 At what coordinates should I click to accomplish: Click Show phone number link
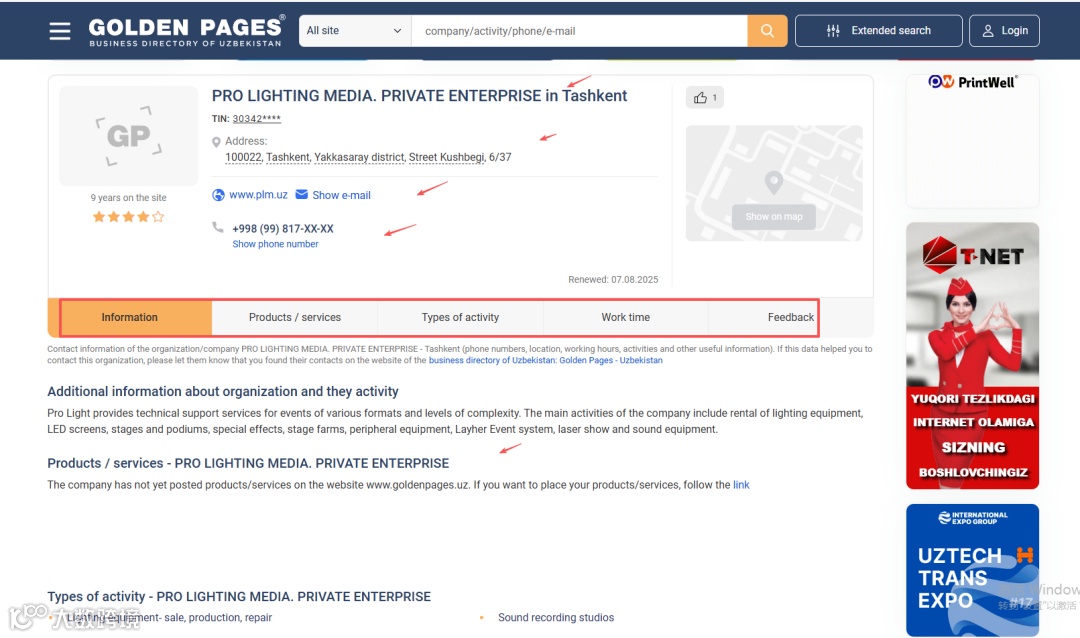(x=276, y=244)
